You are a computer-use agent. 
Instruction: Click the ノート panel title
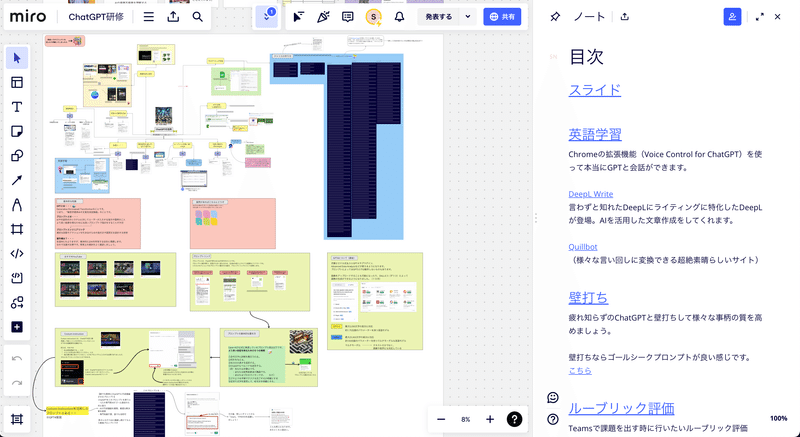pos(589,17)
